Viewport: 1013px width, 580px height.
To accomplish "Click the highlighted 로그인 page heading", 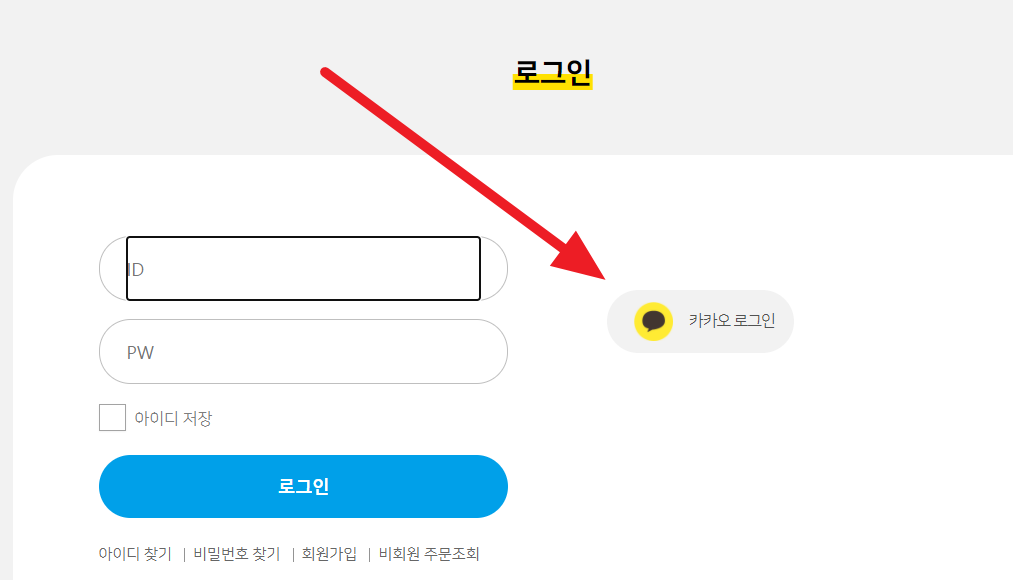I will (552, 72).
